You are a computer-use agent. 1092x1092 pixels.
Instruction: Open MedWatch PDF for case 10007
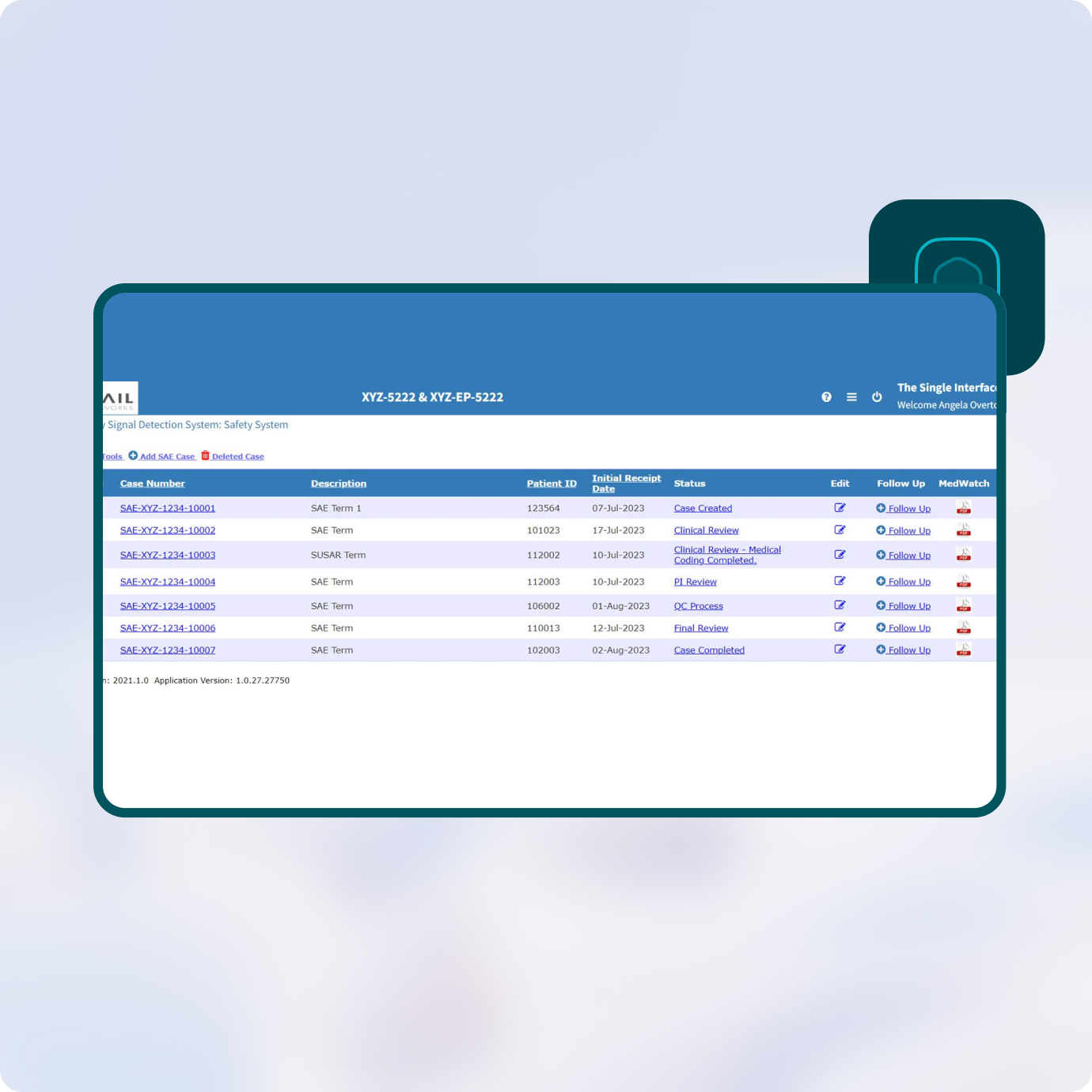click(x=963, y=650)
